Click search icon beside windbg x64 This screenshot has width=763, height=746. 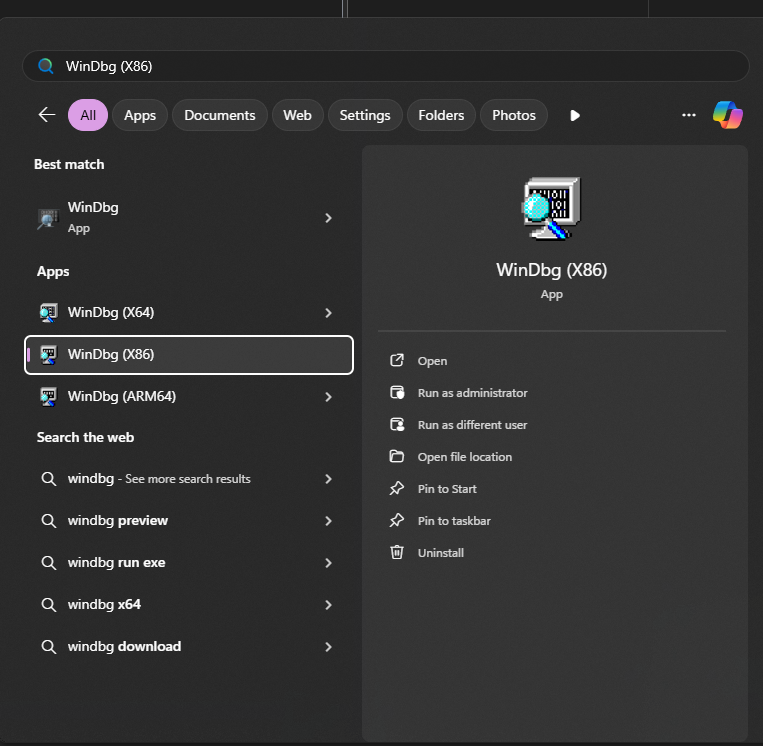coord(48,605)
